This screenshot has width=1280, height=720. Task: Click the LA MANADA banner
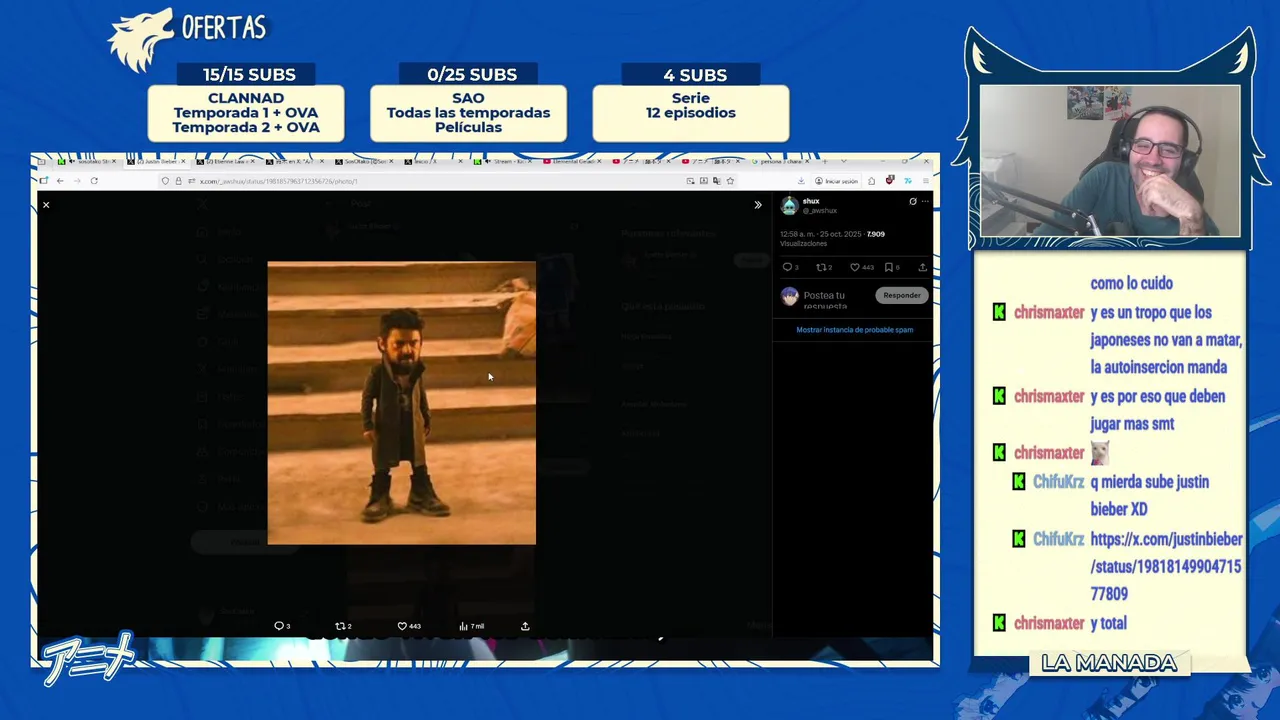click(1109, 663)
